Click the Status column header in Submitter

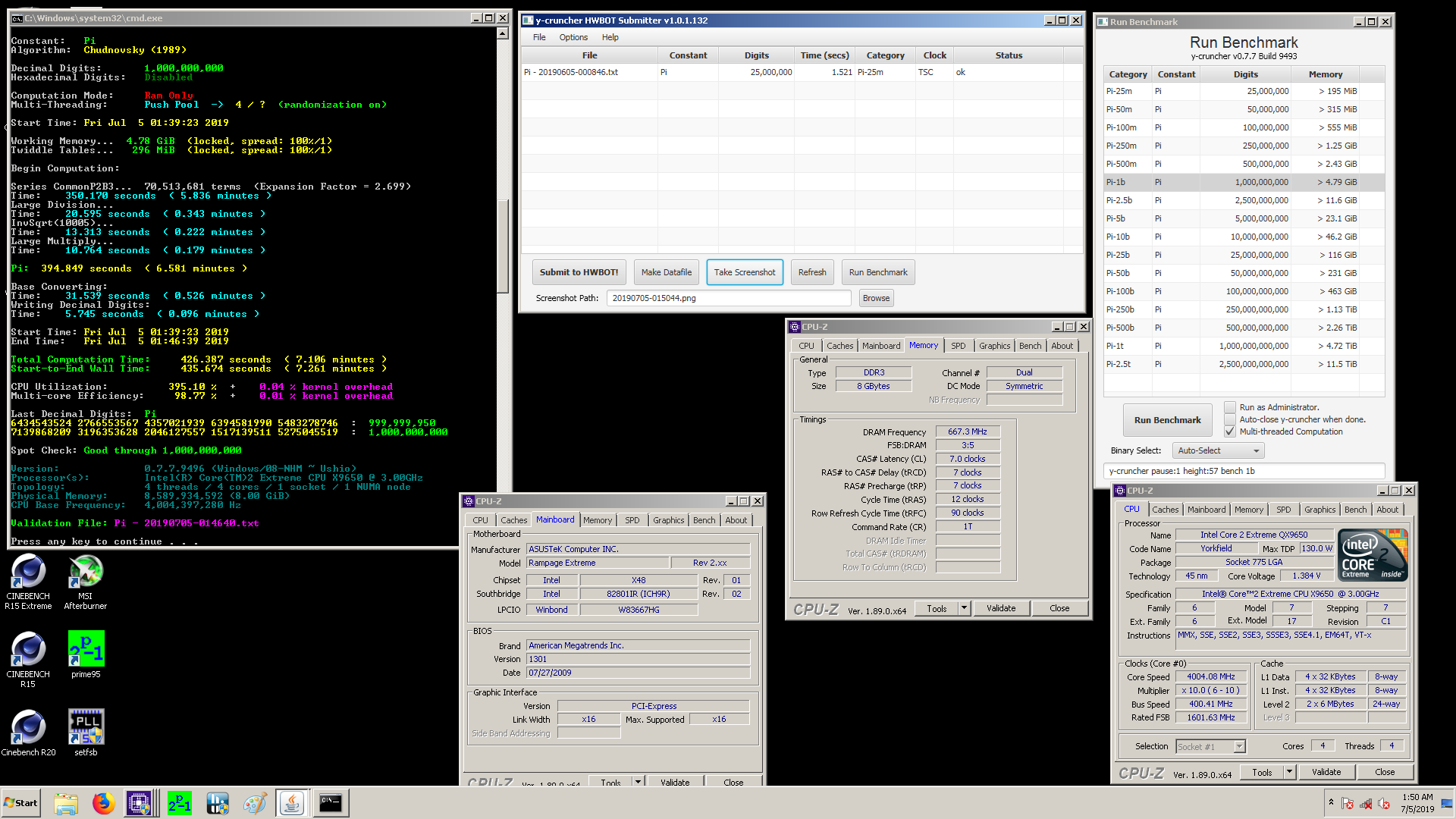tap(1009, 55)
